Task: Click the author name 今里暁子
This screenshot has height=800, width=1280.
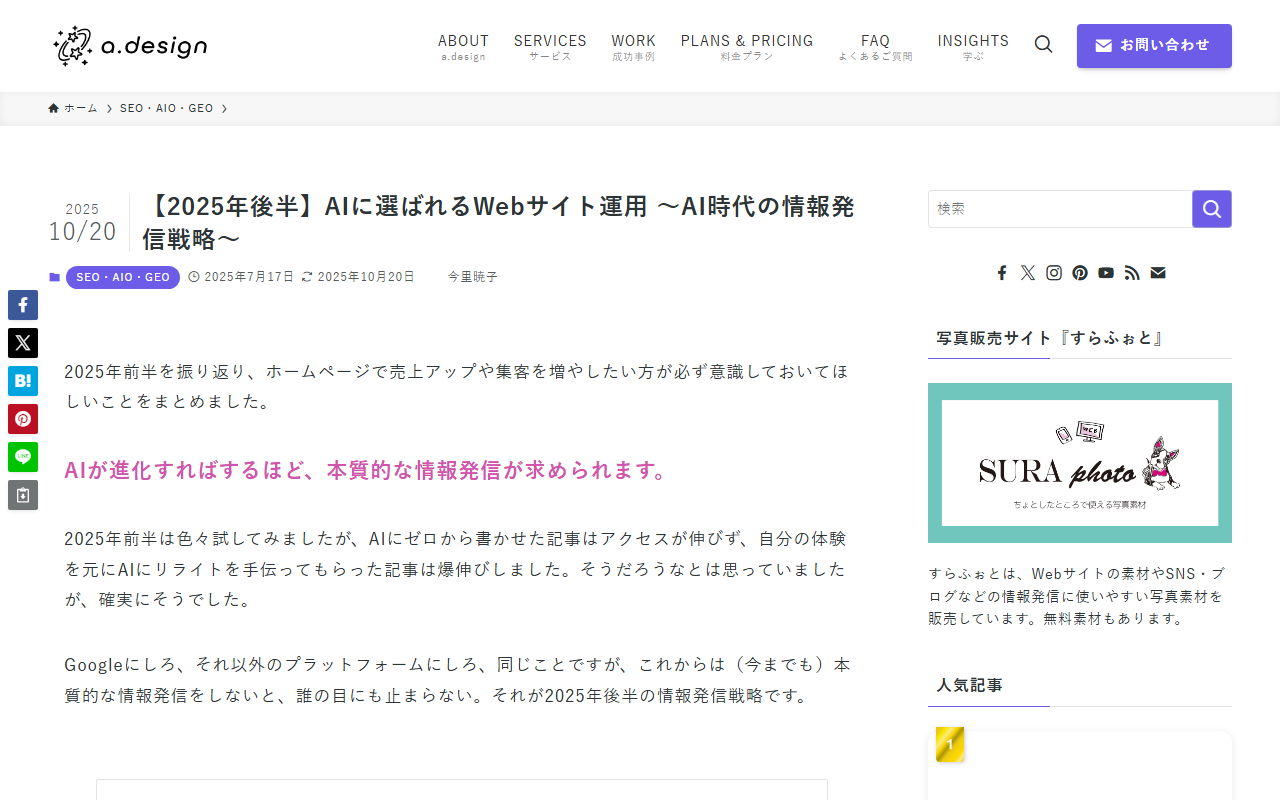Action: click(472, 276)
